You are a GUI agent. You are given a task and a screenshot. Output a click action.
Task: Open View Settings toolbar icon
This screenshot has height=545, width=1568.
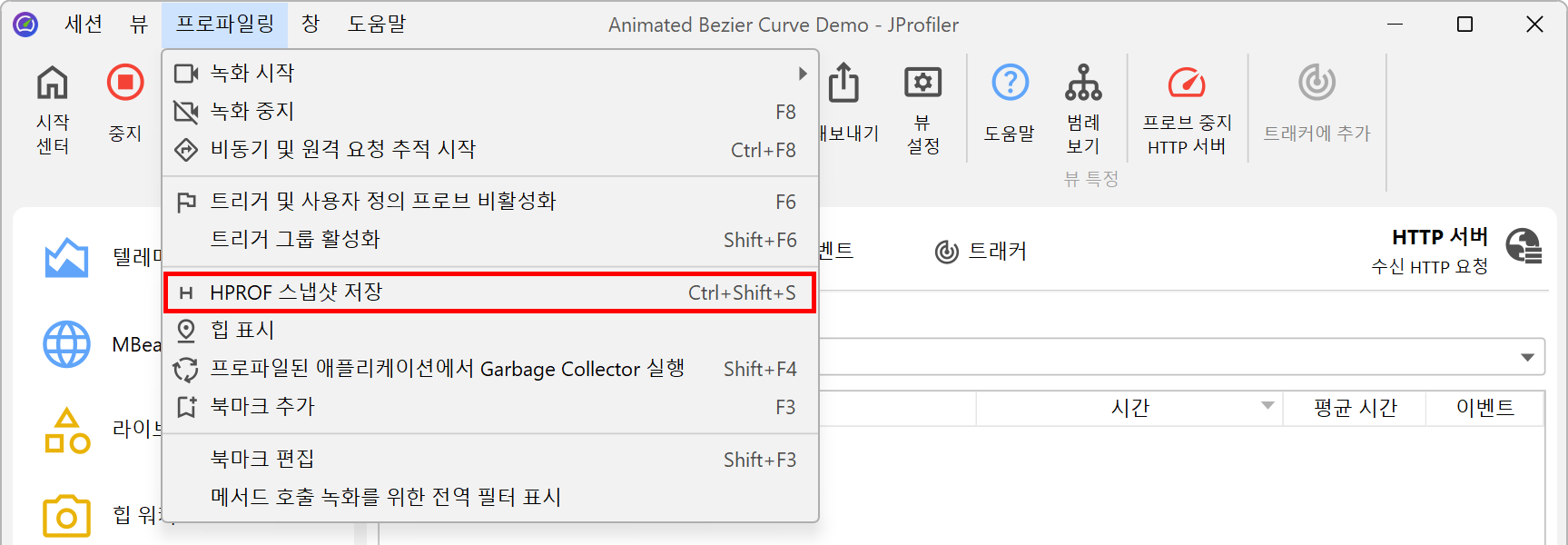click(x=922, y=84)
